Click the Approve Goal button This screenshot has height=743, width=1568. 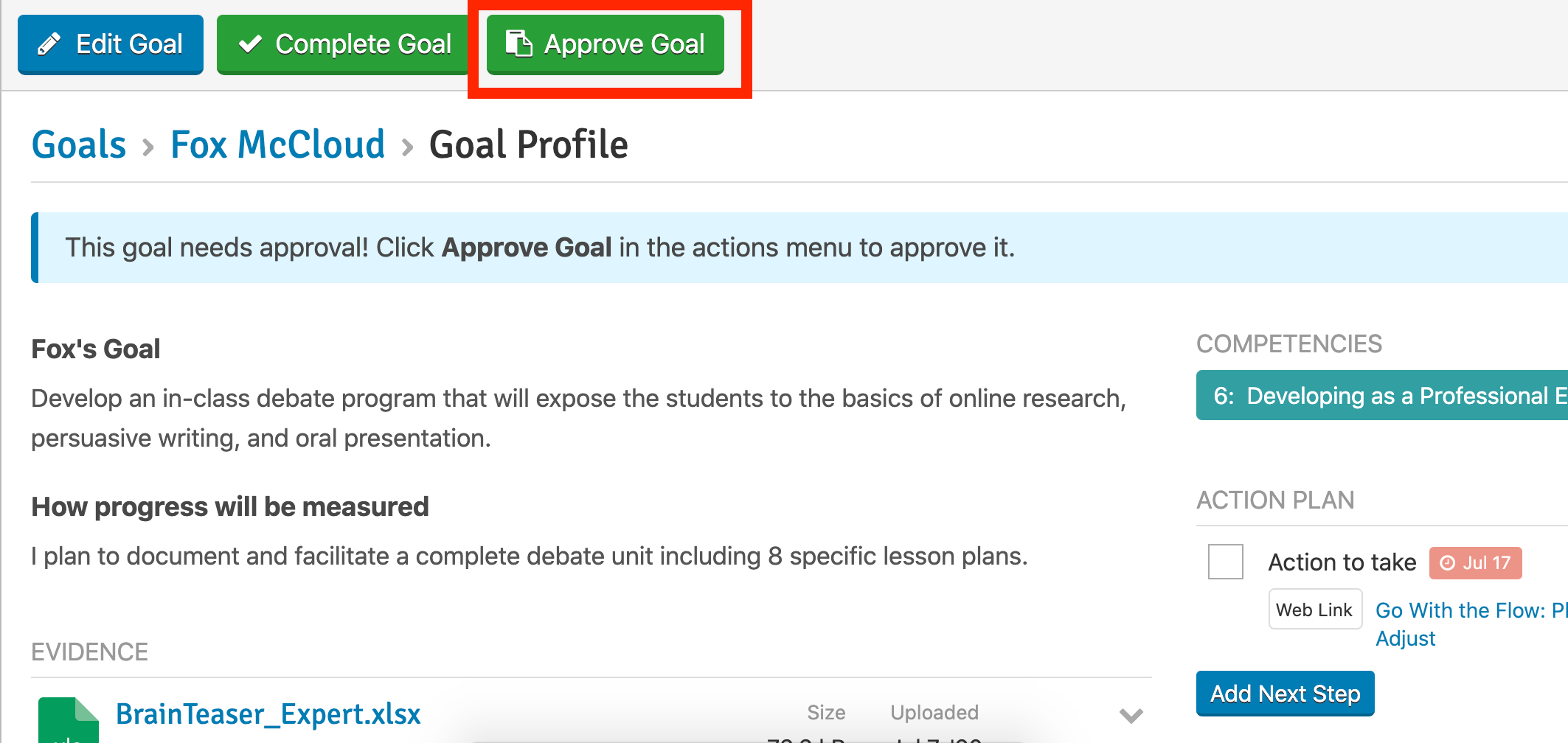point(605,44)
